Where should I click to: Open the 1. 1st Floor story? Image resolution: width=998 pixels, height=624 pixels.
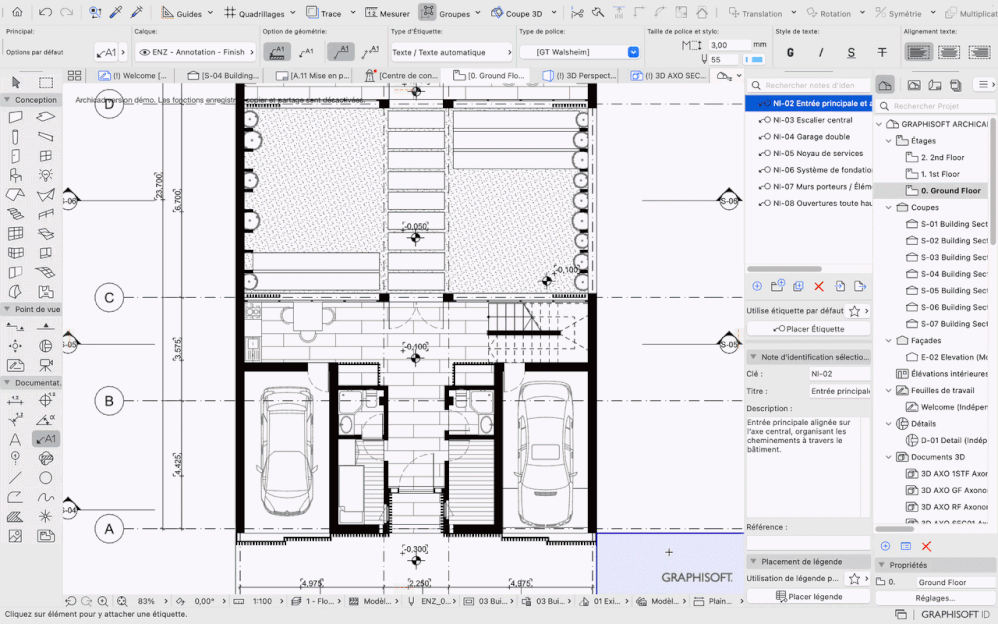(939, 174)
